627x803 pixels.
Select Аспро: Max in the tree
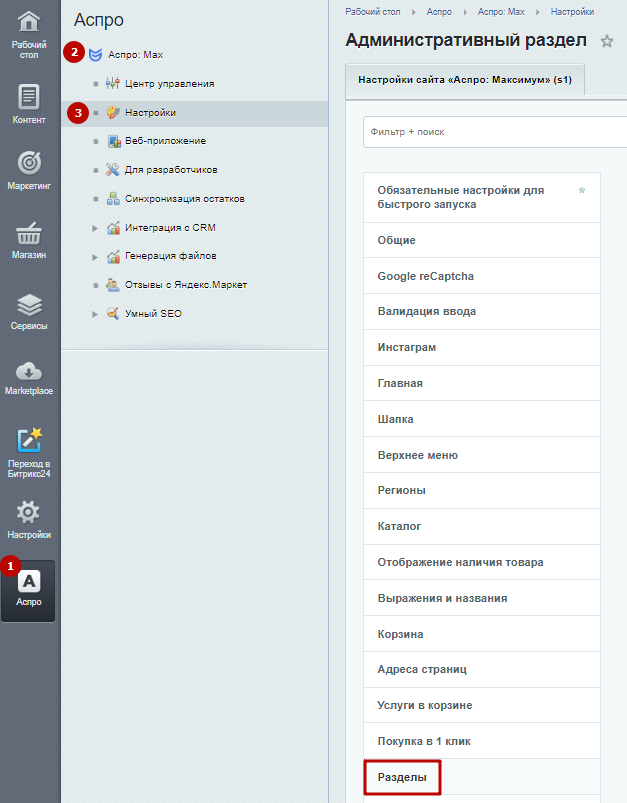pyautogui.click(x=136, y=55)
